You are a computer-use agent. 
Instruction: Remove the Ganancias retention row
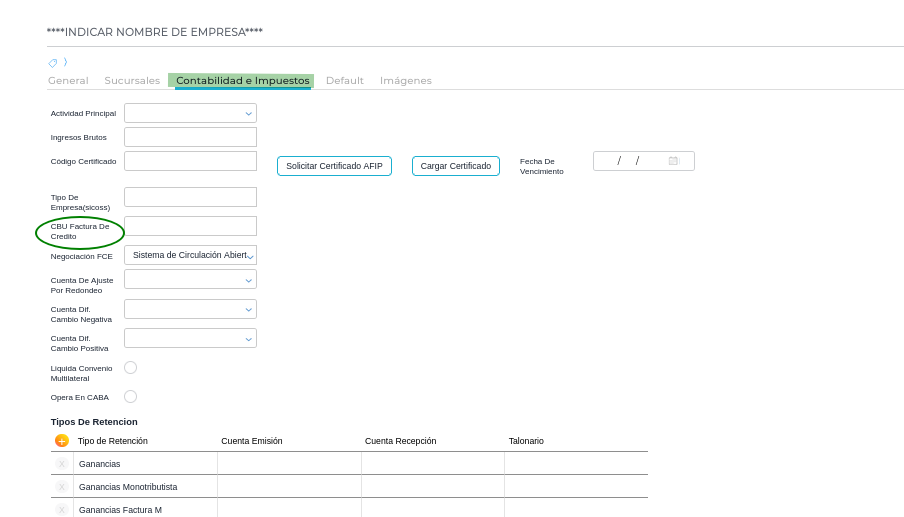point(62,464)
